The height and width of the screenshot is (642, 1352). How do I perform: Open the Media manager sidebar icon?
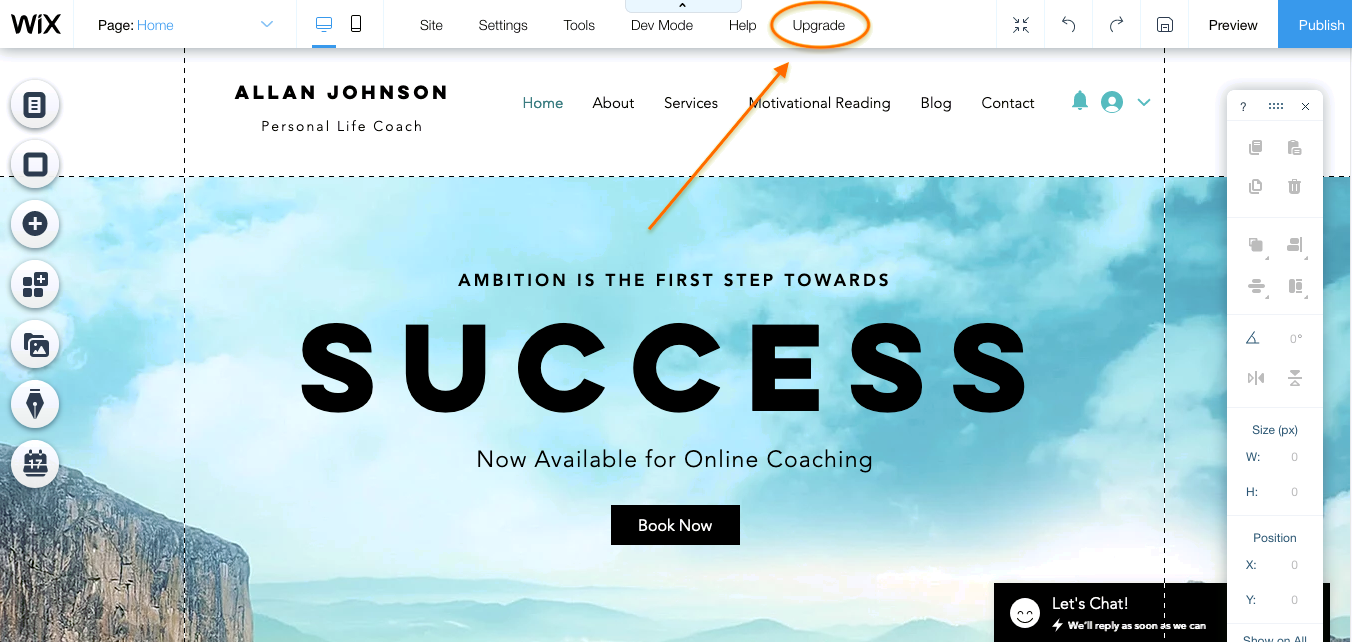(x=35, y=345)
